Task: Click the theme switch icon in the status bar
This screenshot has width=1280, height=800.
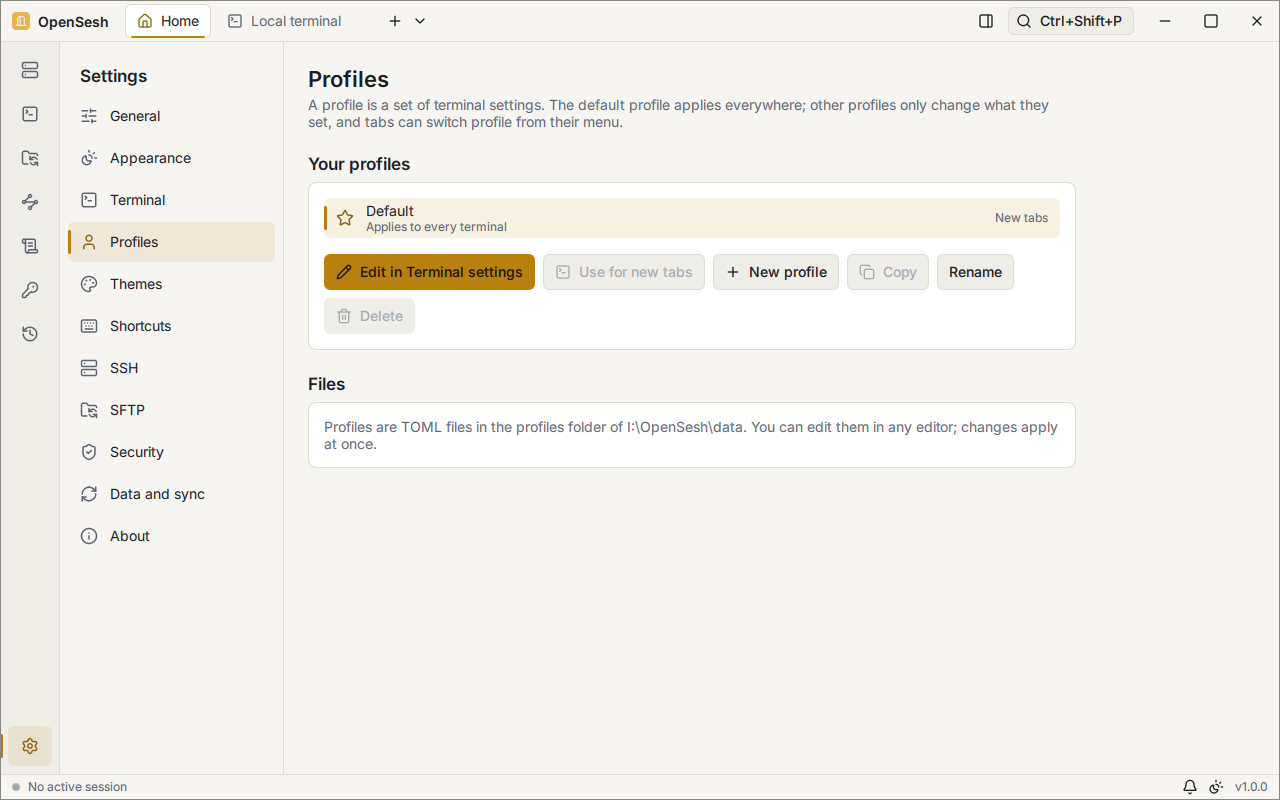Action: click(x=1216, y=787)
